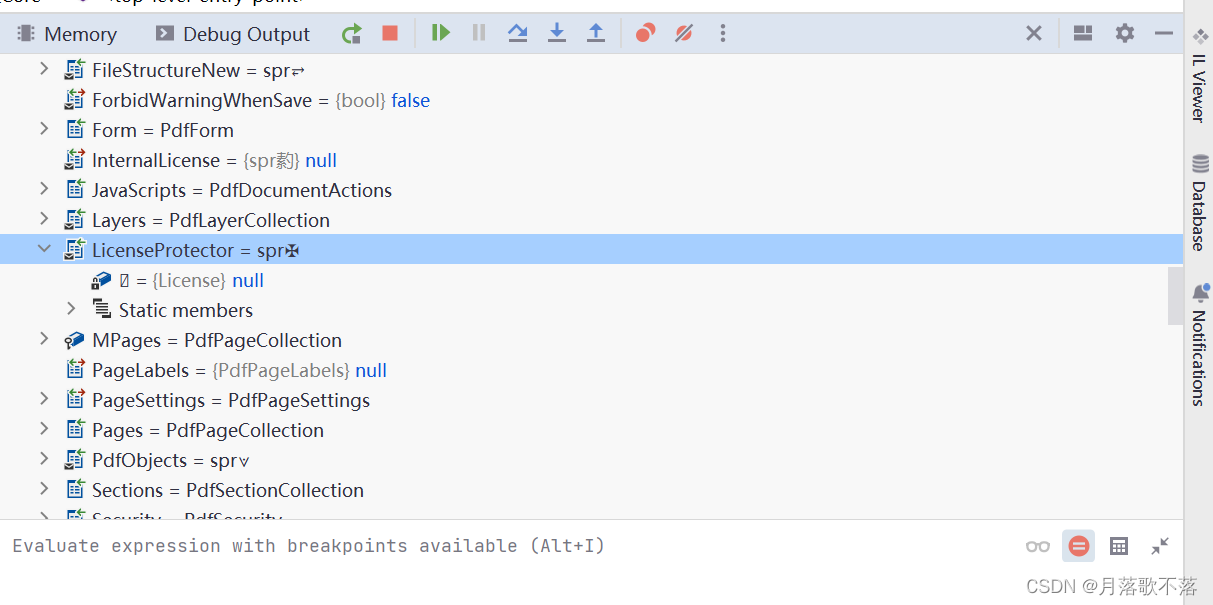Click the Pause program icon

[479, 33]
